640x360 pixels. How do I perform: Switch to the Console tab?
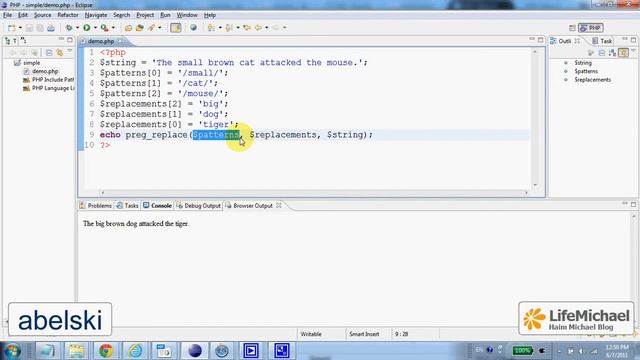pos(157,206)
